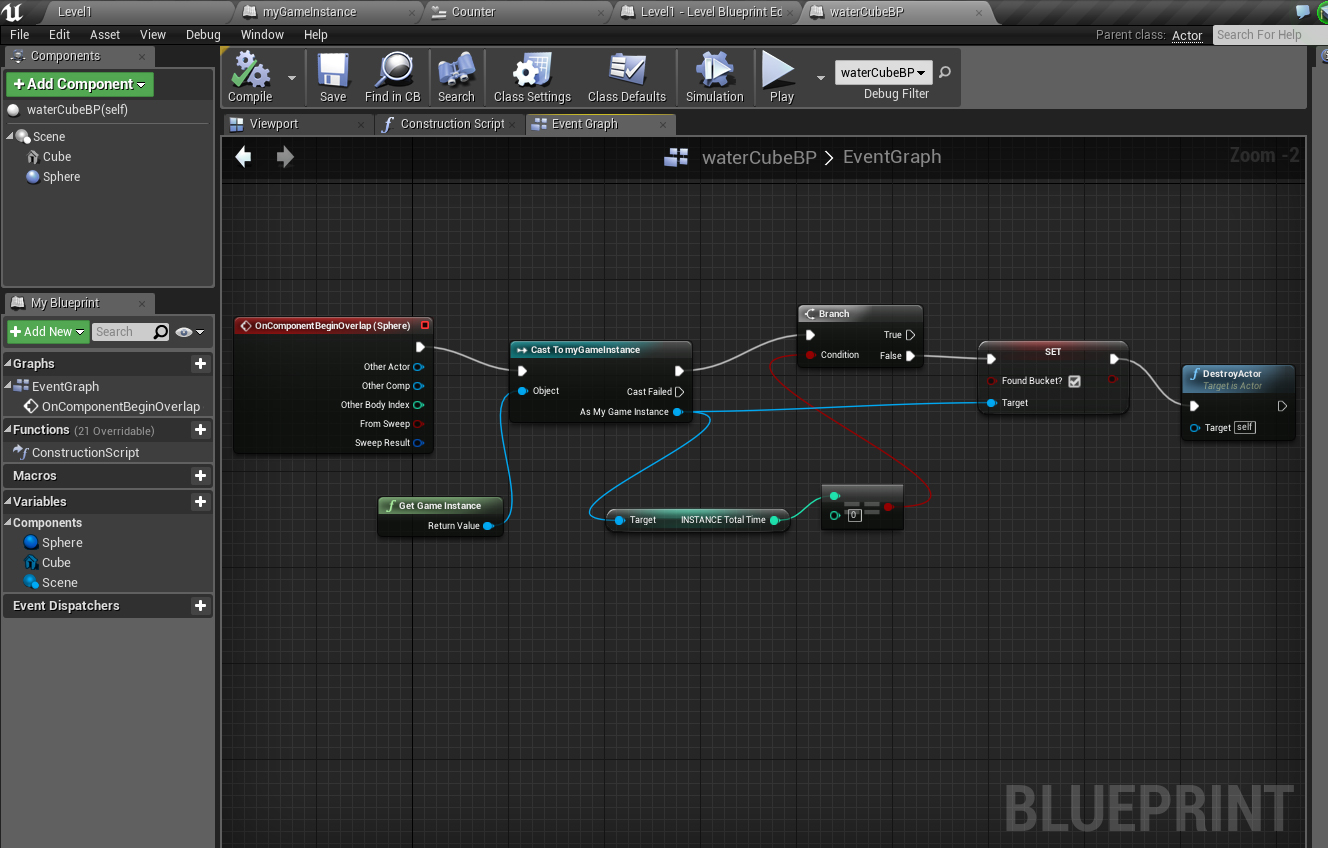Screen dimensions: 1328x848
Task: Add a new variable with plus button
Action: 200,502
